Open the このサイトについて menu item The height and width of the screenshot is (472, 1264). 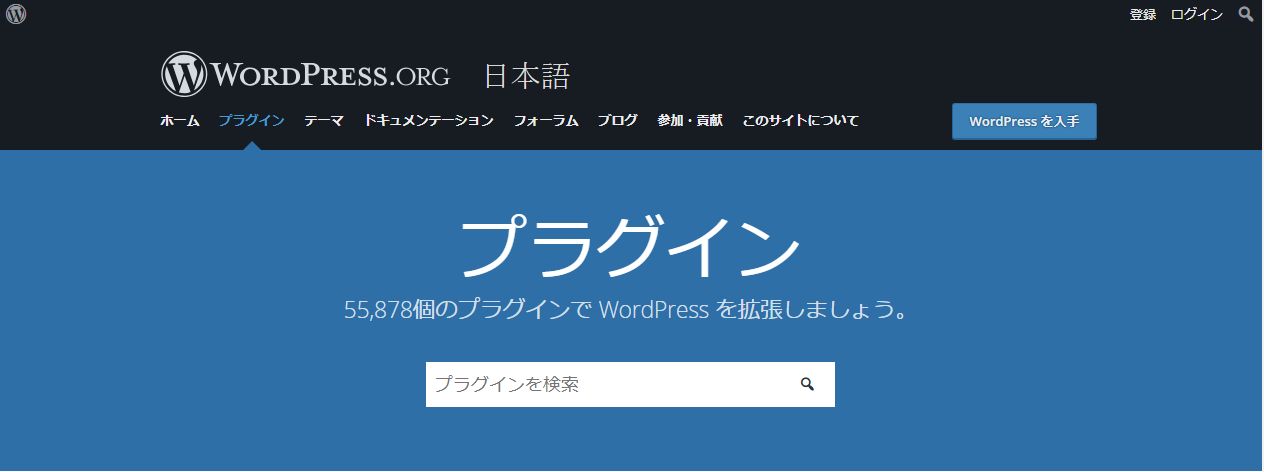[x=801, y=121]
